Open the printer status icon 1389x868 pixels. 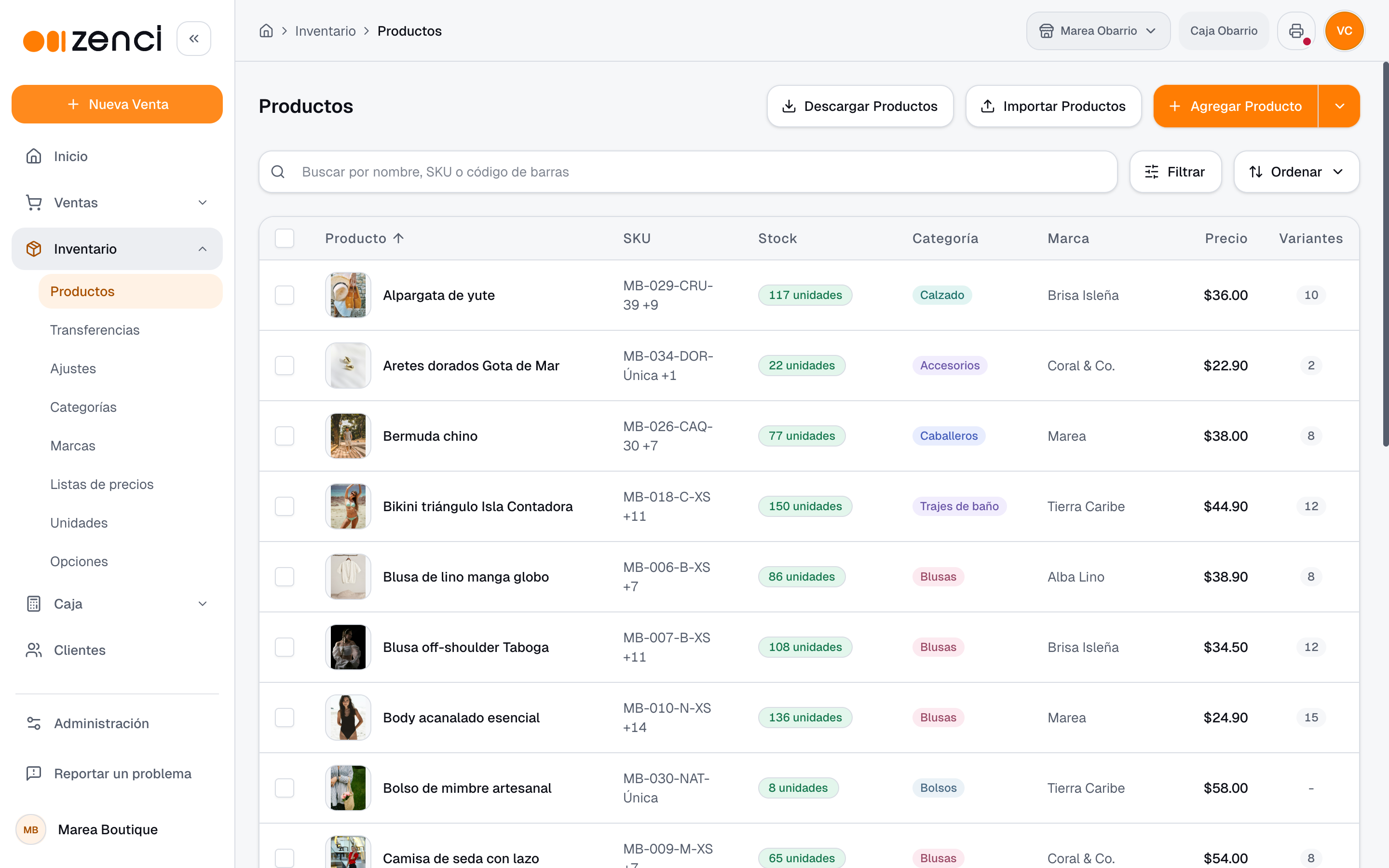coord(1296,30)
